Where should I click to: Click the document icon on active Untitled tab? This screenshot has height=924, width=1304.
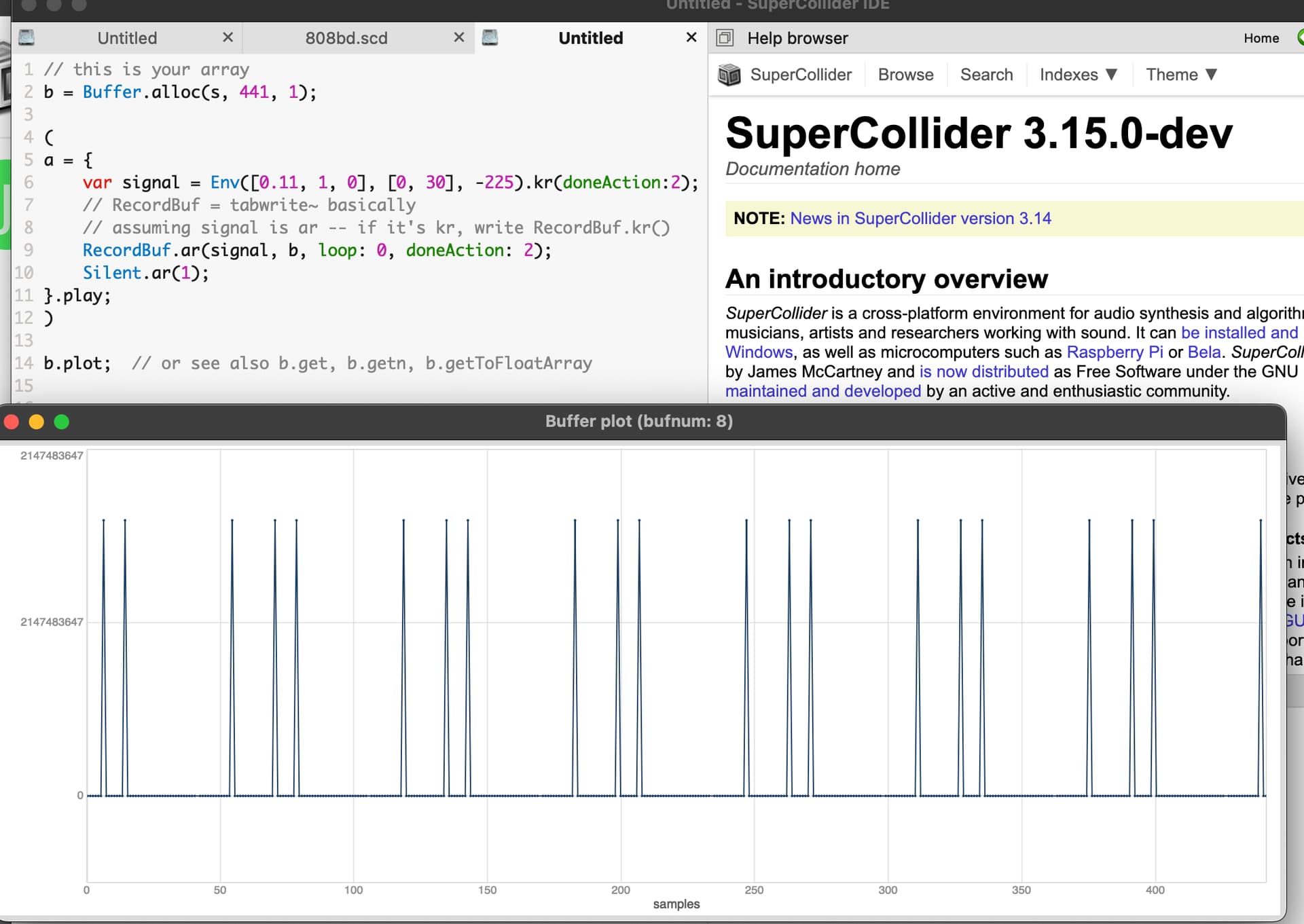[x=490, y=37]
